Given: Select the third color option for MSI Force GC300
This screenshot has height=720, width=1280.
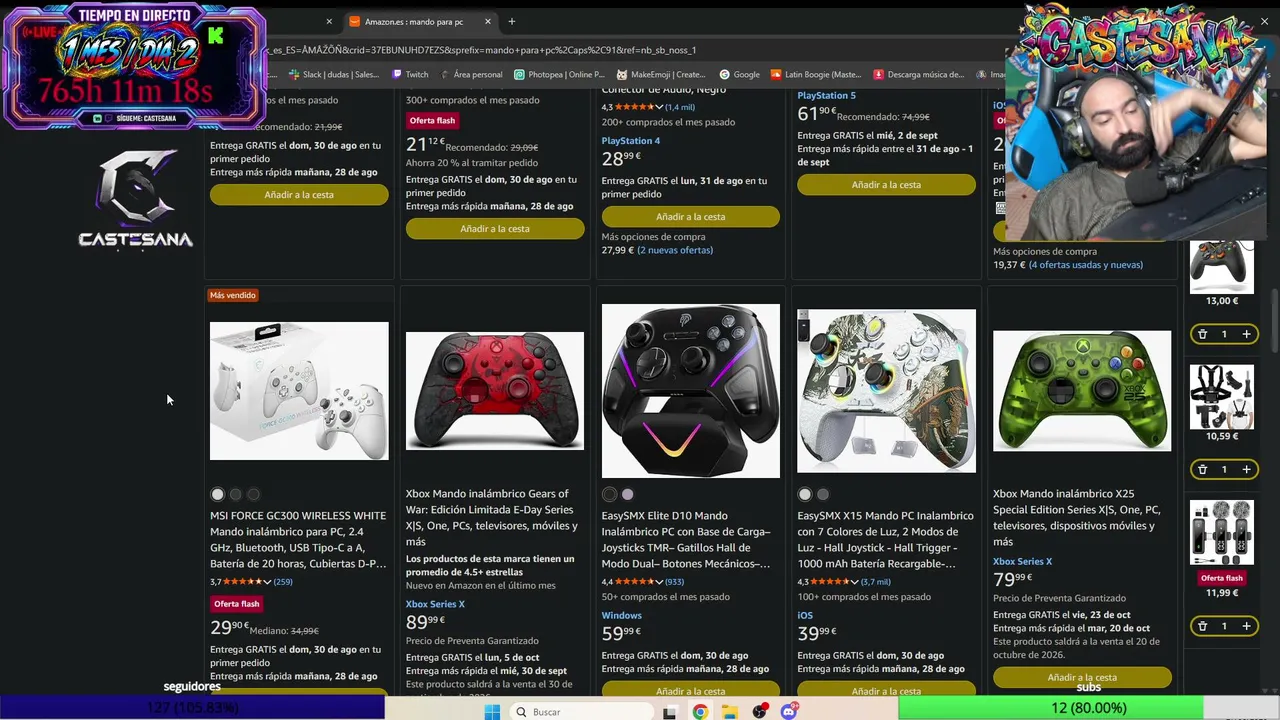Looking at the screenshot, I should pos(253,494).
